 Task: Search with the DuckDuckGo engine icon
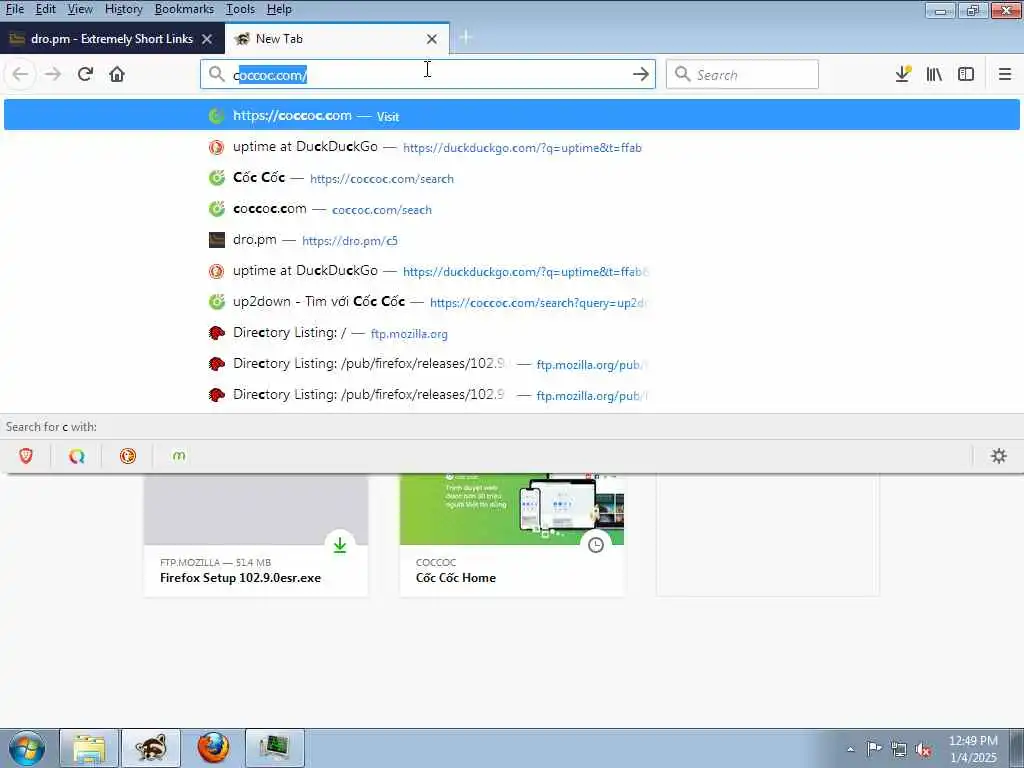(128, 456)
